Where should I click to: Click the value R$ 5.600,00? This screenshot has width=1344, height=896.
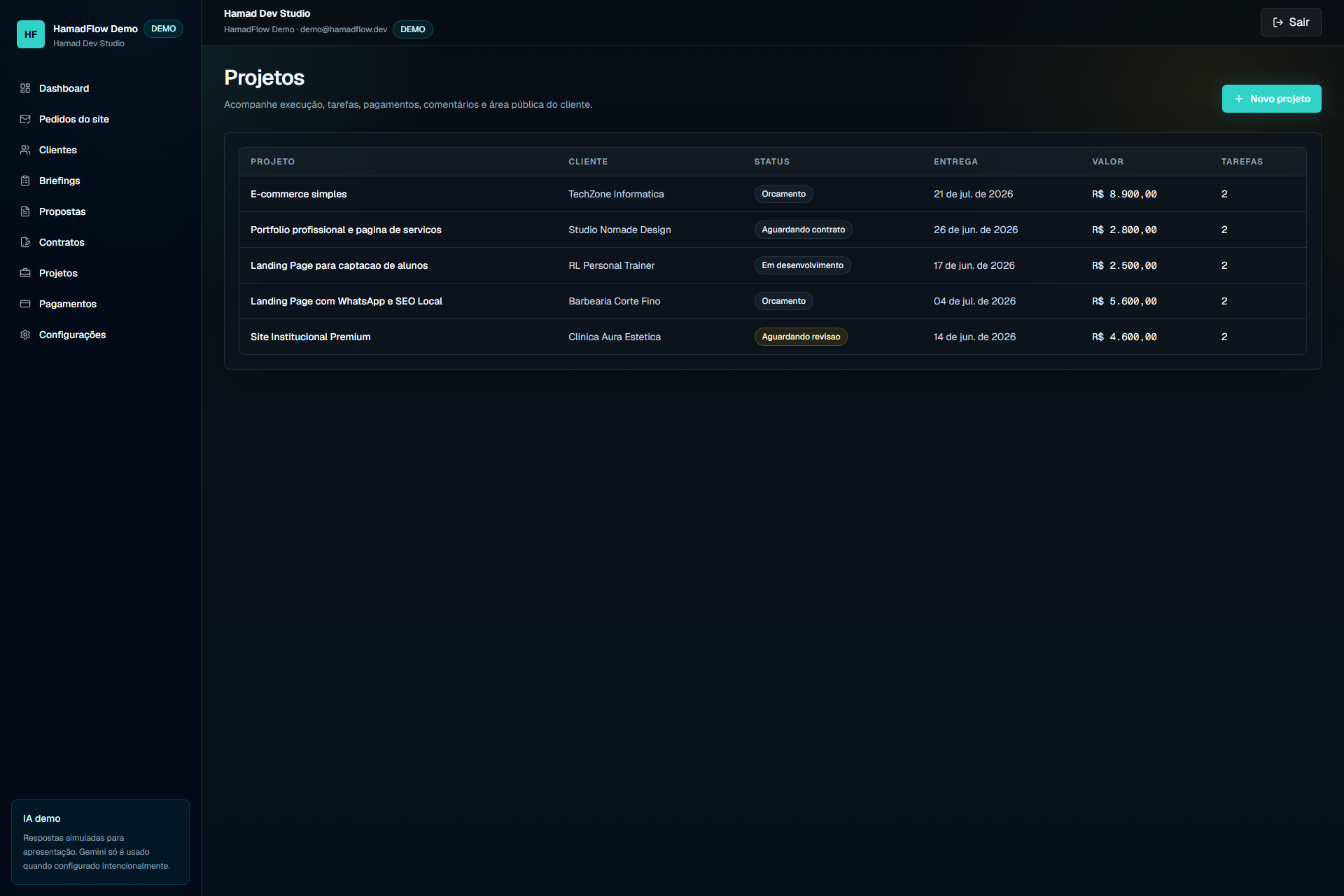1124,301
